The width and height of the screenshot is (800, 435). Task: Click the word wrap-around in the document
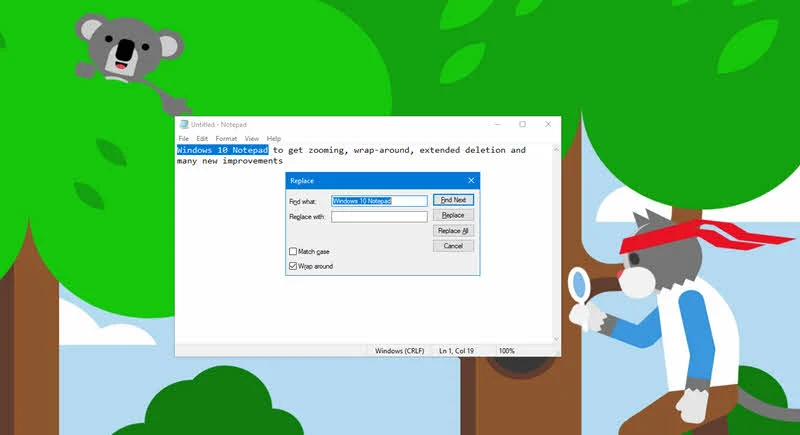(382, 150)
